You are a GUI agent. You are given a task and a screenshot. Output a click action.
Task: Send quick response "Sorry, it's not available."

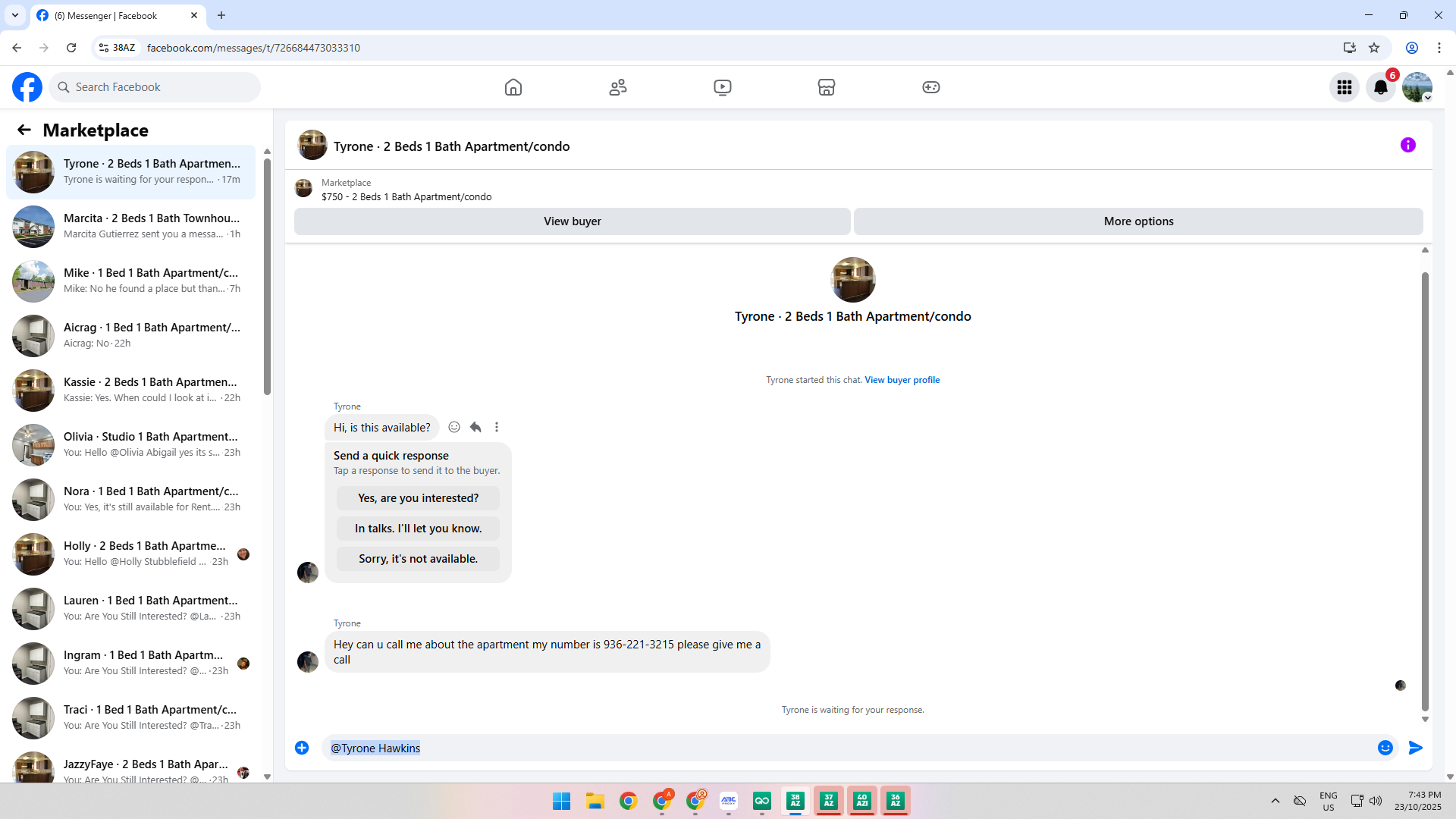(x=418, y=559)
